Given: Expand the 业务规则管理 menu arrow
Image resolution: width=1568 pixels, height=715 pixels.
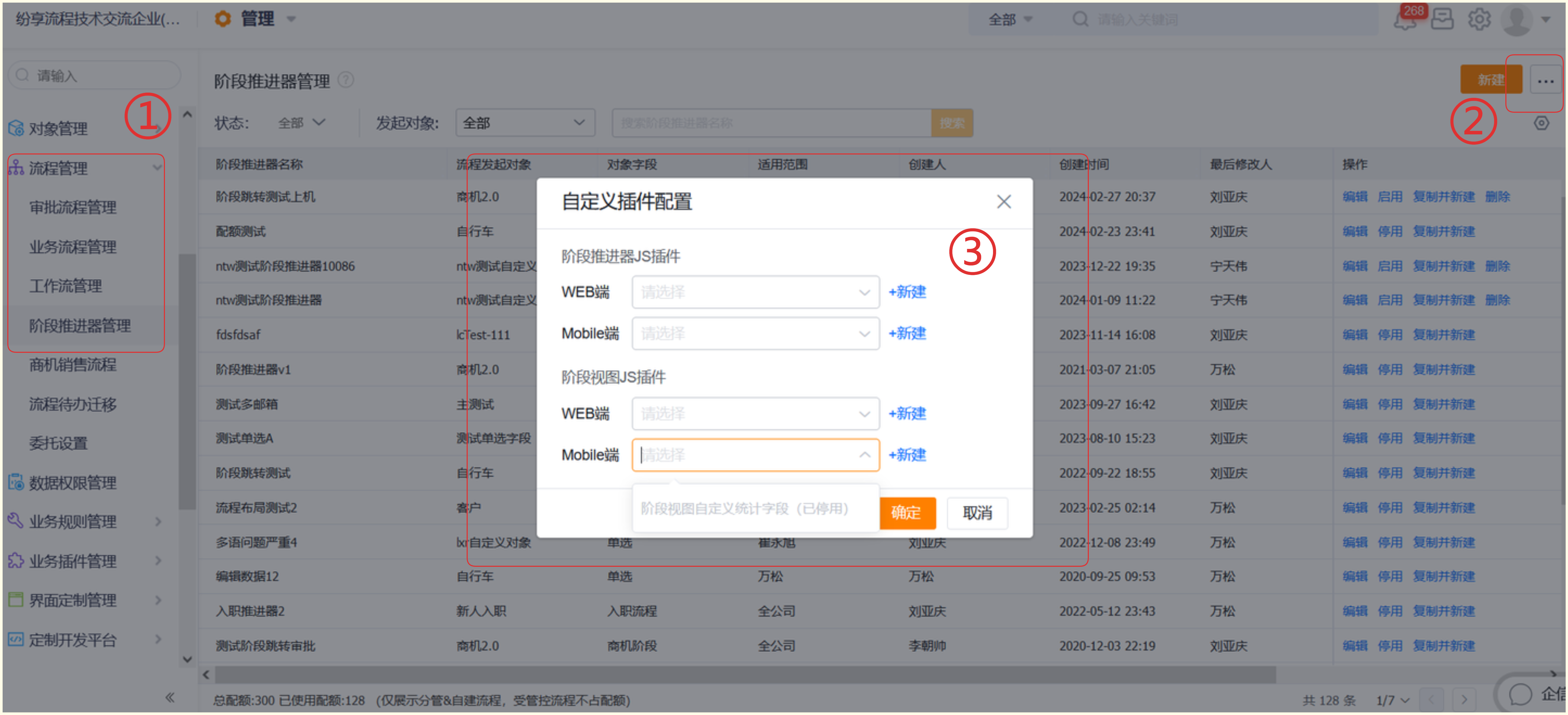Looking at the screenshot, I should point(158,521).
